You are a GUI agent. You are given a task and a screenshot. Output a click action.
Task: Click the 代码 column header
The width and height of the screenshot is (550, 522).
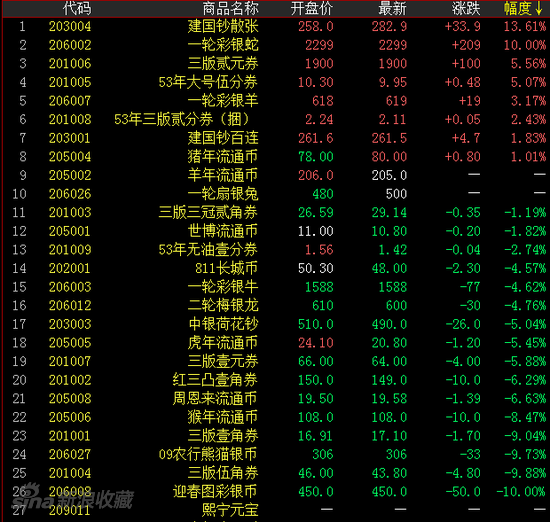click(77, 8)
